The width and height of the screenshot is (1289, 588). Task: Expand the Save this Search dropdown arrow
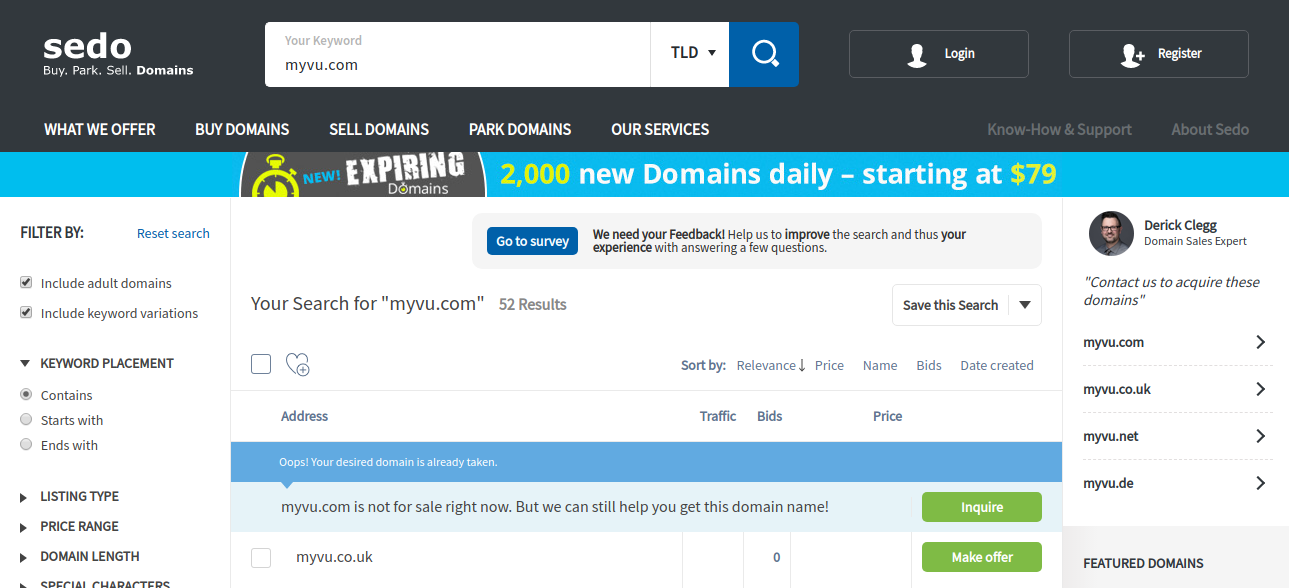coord(1025,305)
